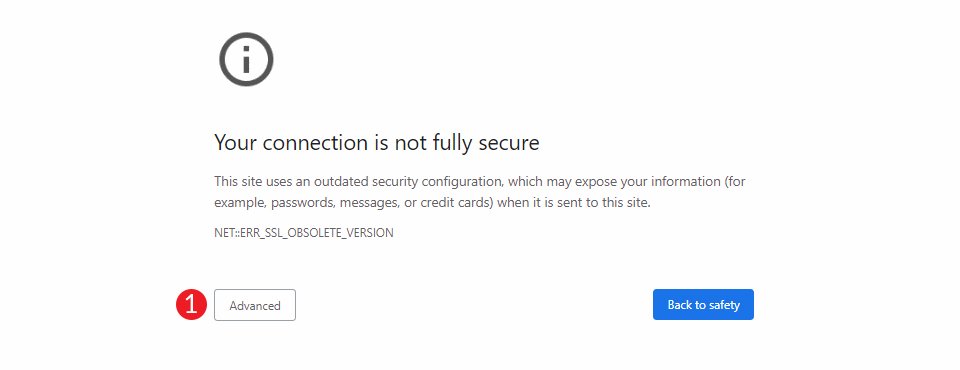Click the "NET::ERR_SSL" start of the error code
Screen dimensions: 960x370
(x=249, y=233)
